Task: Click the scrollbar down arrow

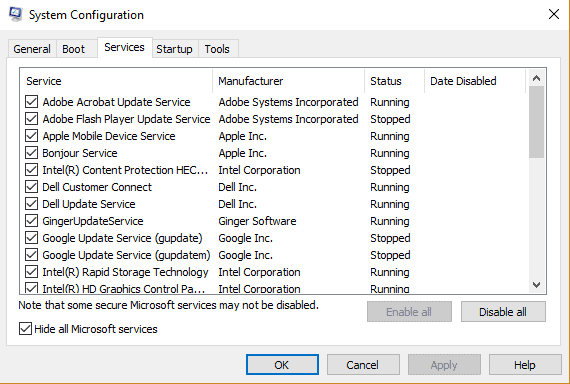Action: pos(537,285)
